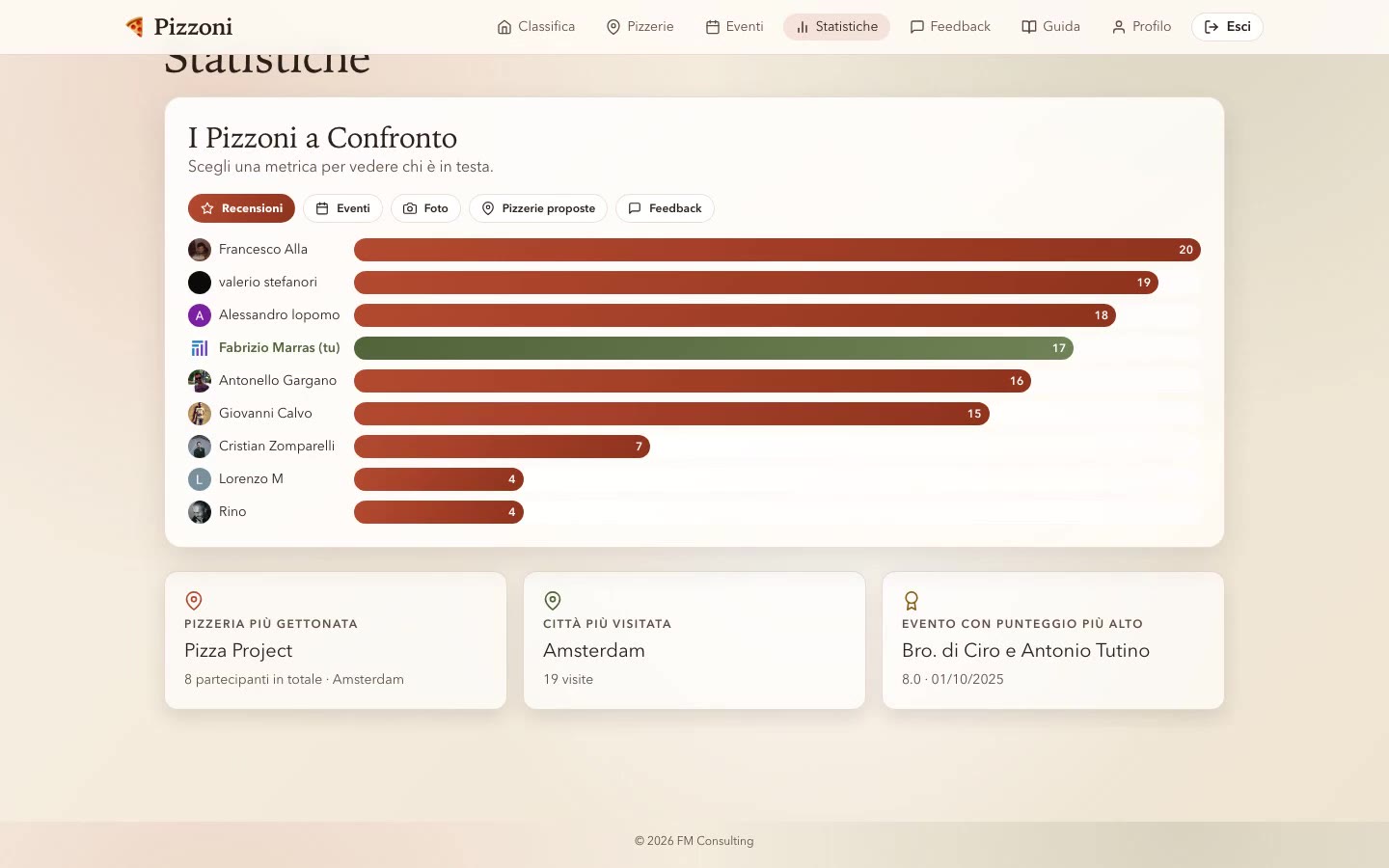This screenshot has height=868, width=1389.
Task: Click the award ribbon icon on the event card
Action: click(912, 601)
